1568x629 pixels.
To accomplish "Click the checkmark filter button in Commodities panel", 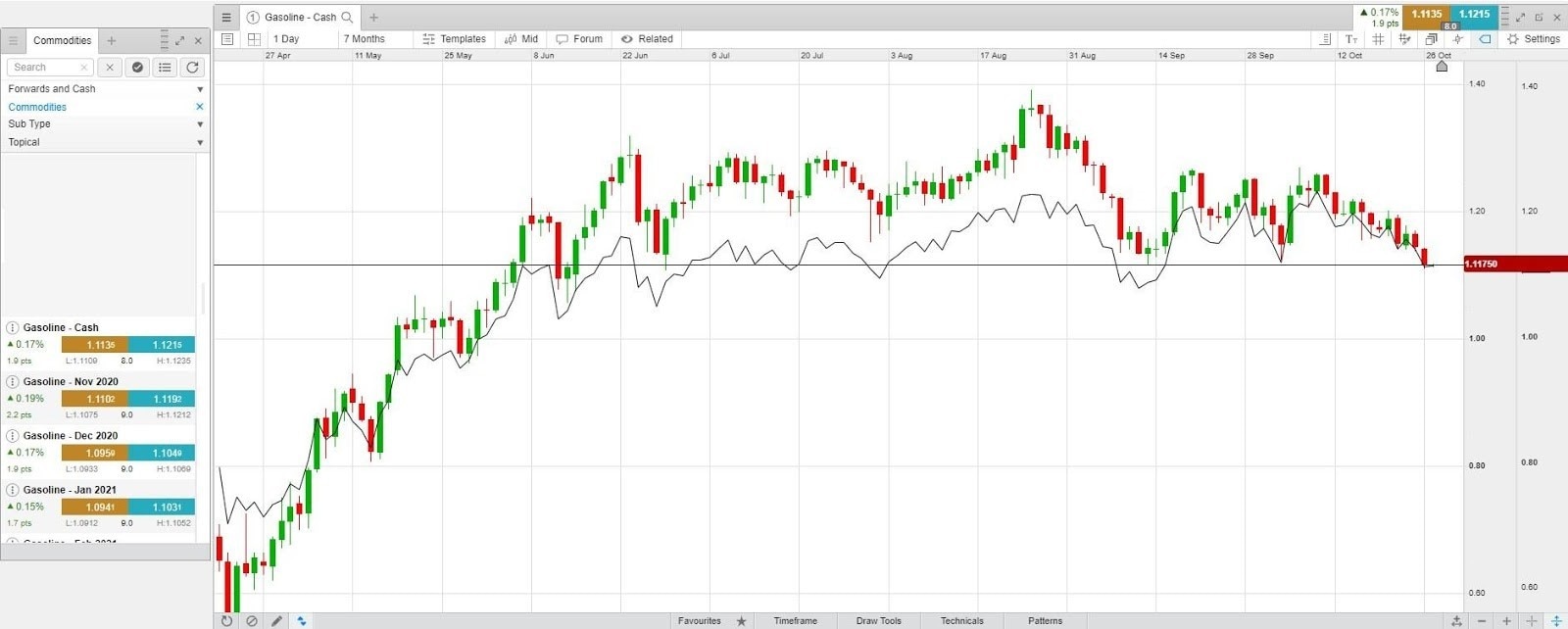I will 137,67.
